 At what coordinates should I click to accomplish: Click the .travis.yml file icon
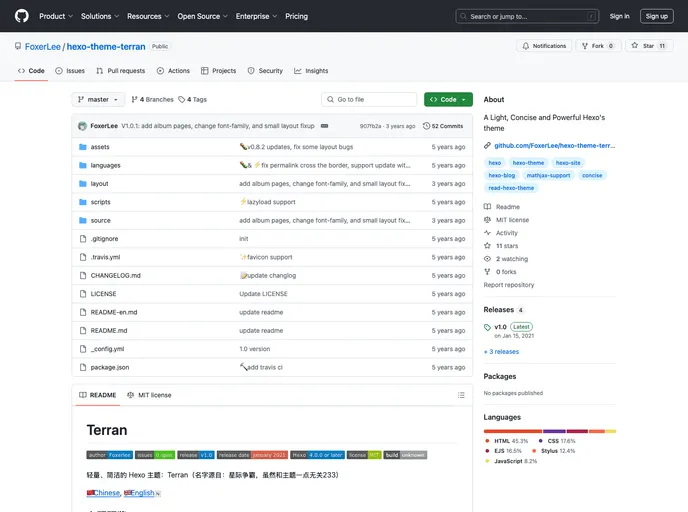coord(83,257)
